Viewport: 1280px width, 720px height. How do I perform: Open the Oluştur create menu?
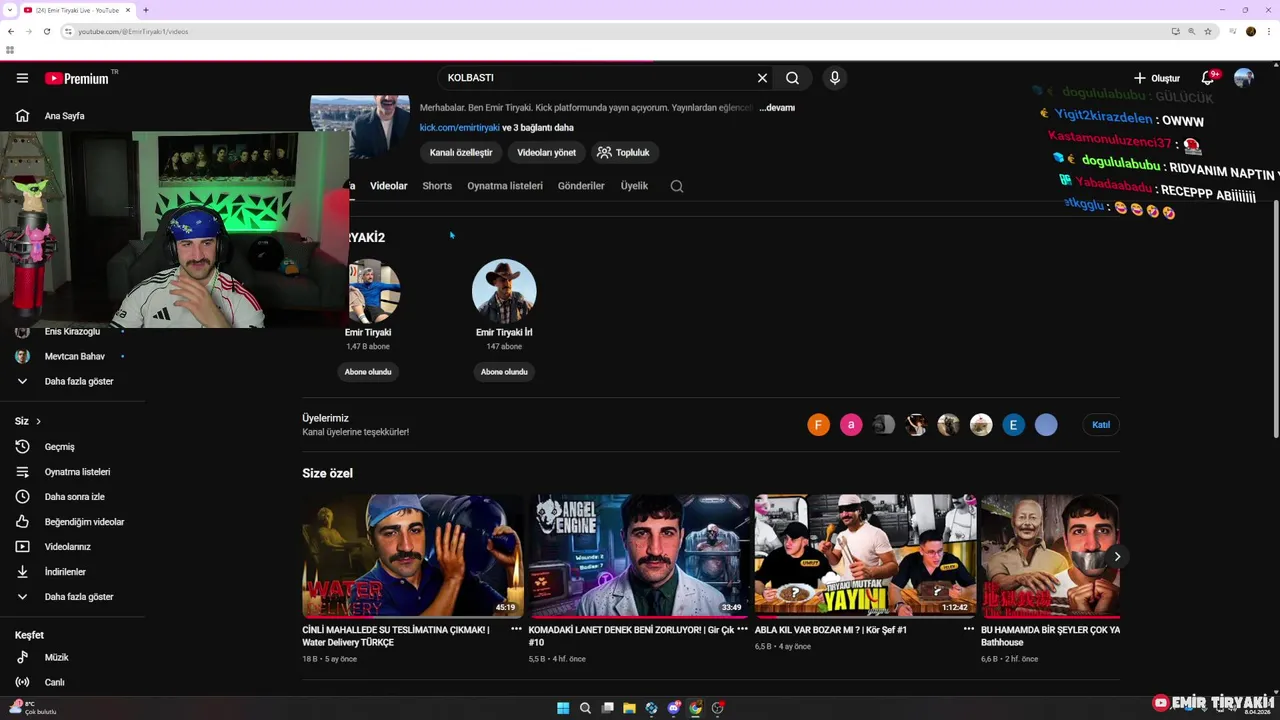pos(1157,78)
